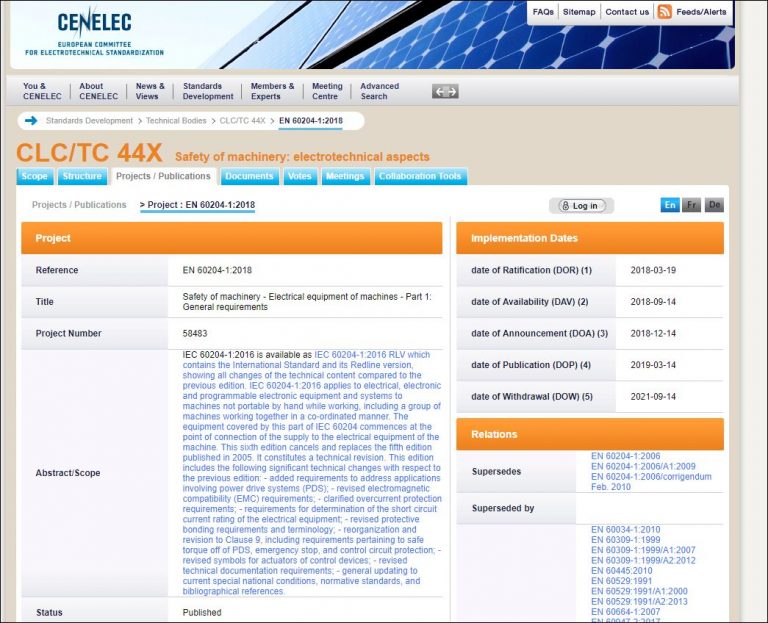Click the navigation expand arrows icon
This screenshot has width=768, height=623.
point(445,92)
